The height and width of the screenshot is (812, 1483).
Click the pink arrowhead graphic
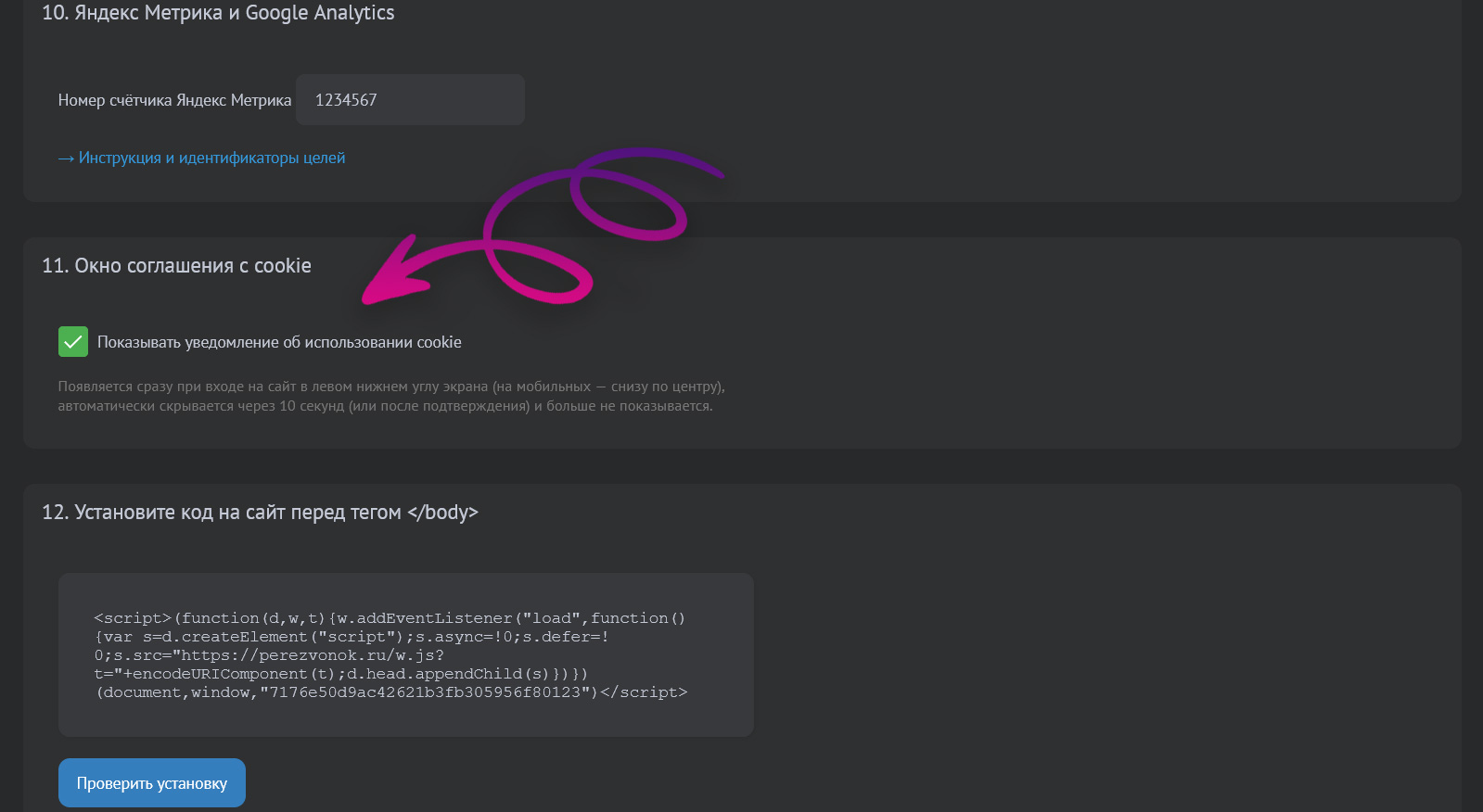394,276
